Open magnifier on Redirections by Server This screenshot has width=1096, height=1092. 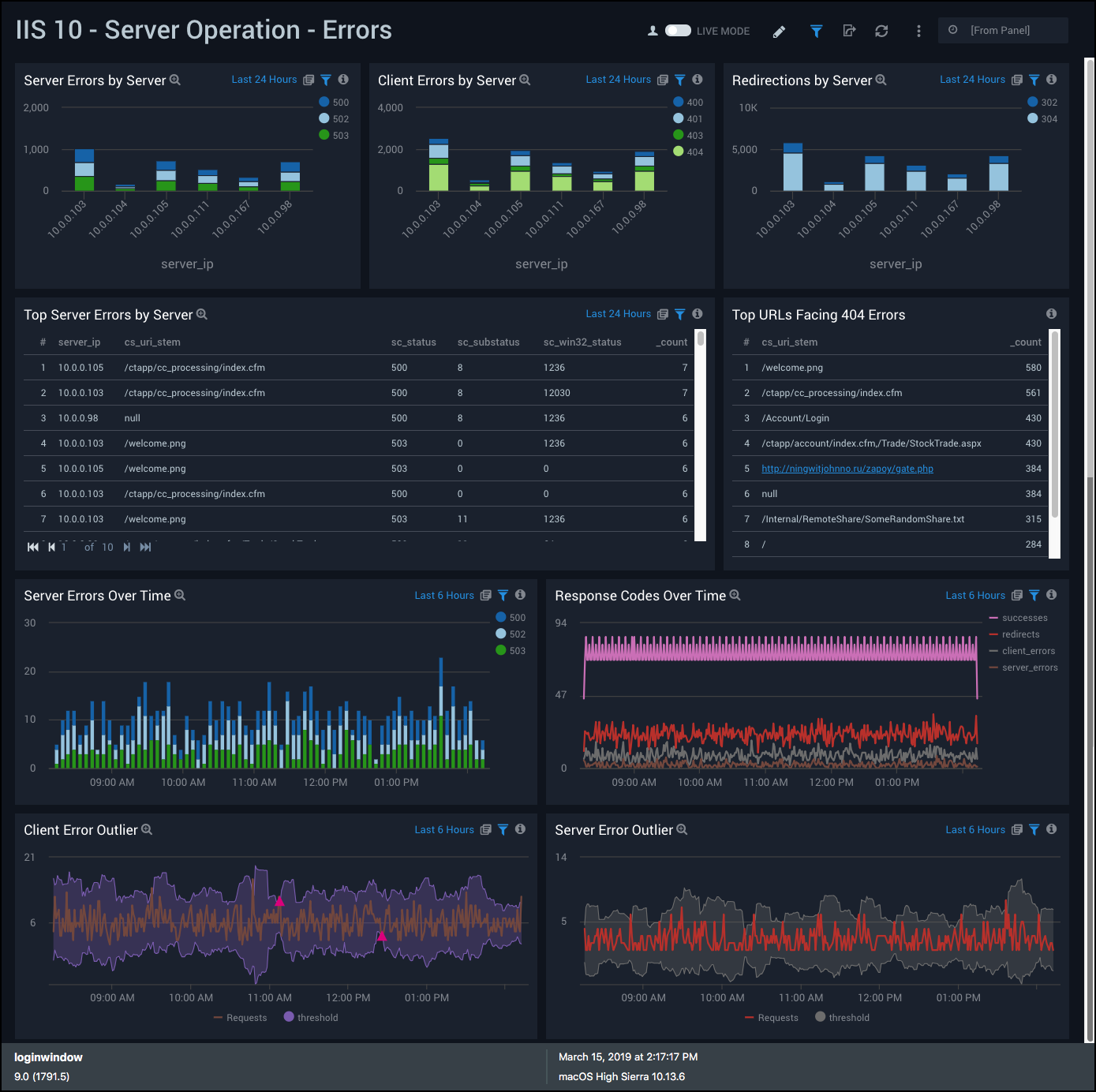[x=881, y=80]
